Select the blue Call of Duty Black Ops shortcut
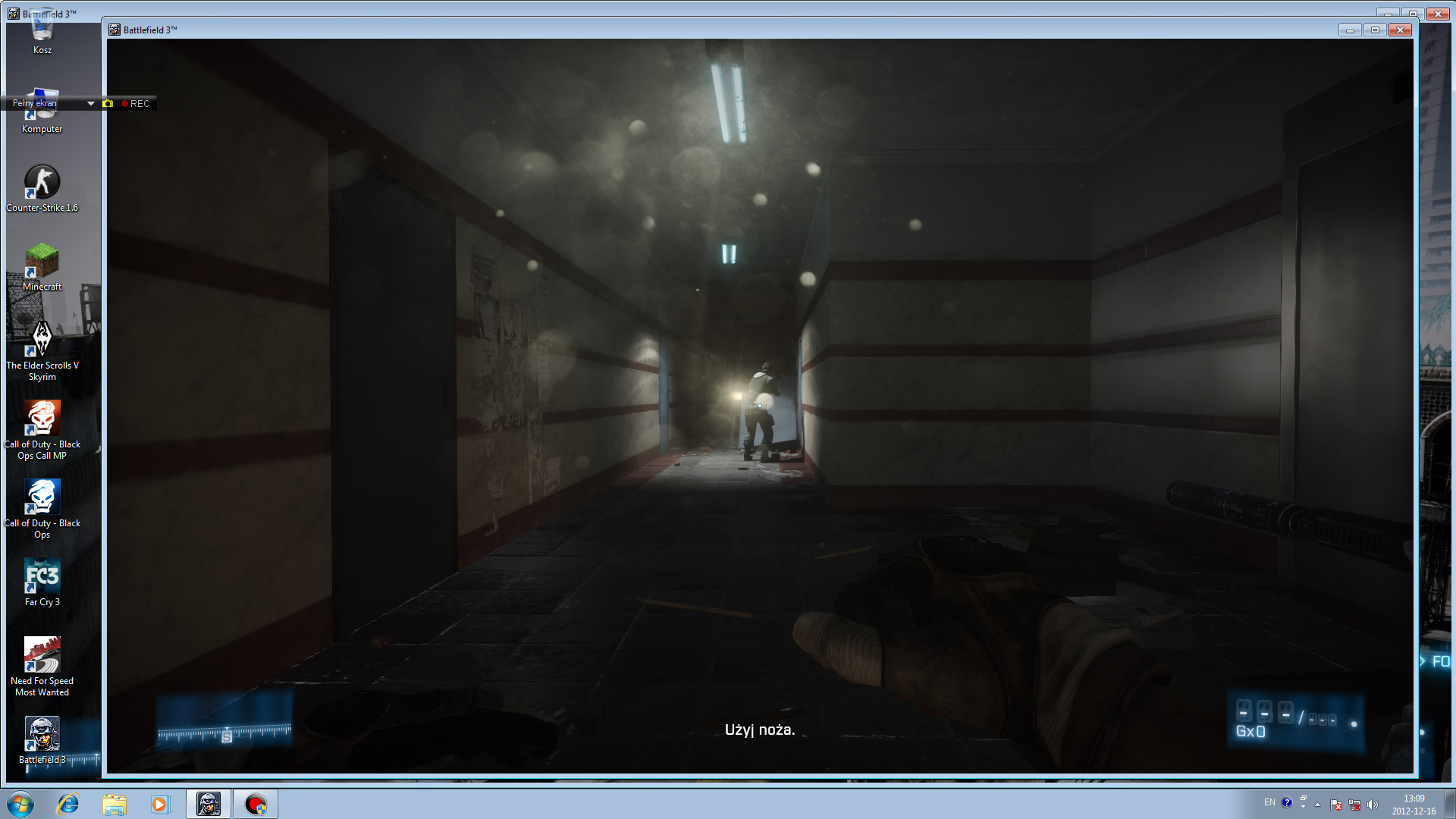Screen dimensions: 1456x819 [x=42, y=509]
